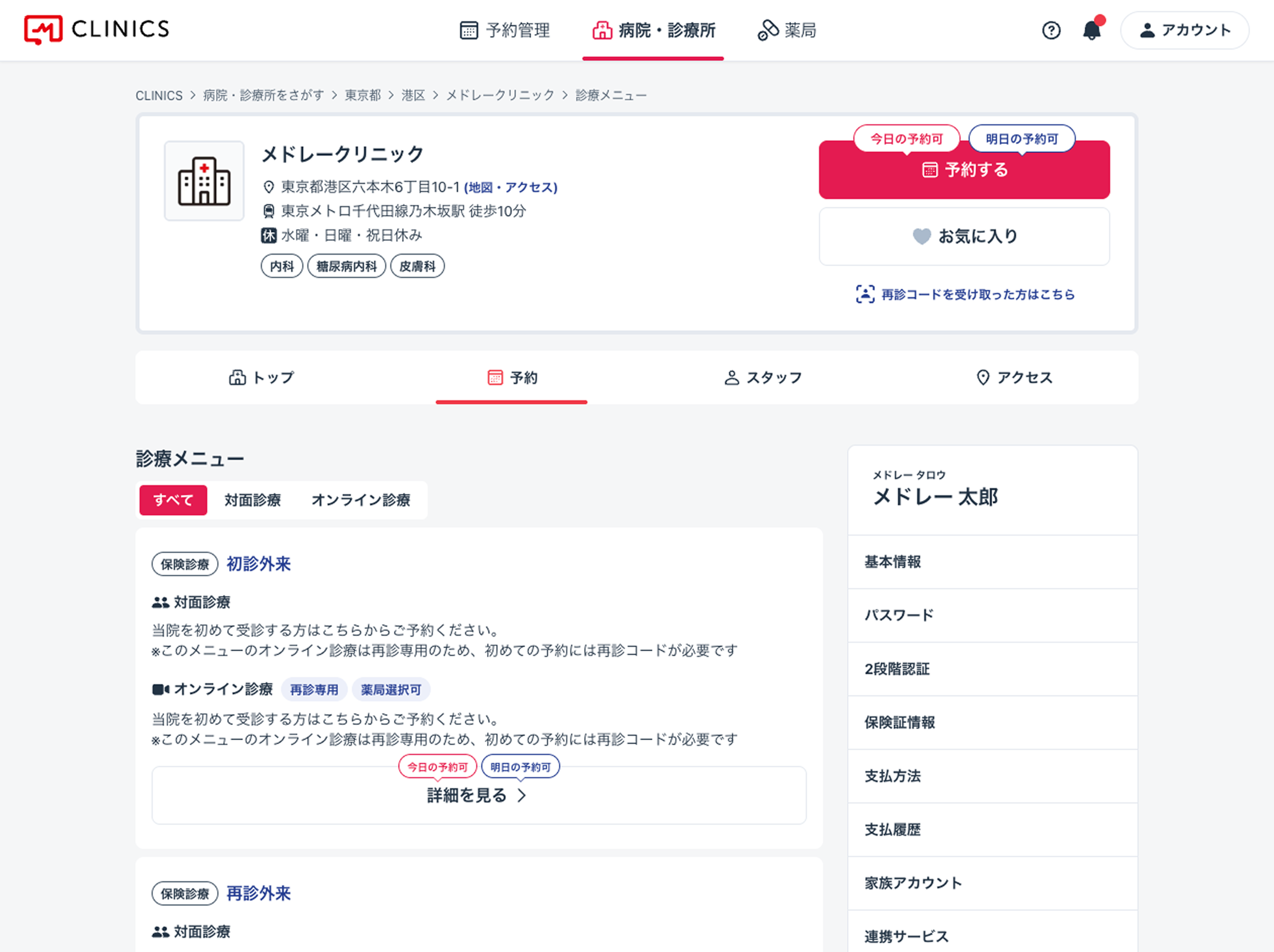Click 保険診療 tag beside 再診外来

pyautogui.click(x=185, y=894)
